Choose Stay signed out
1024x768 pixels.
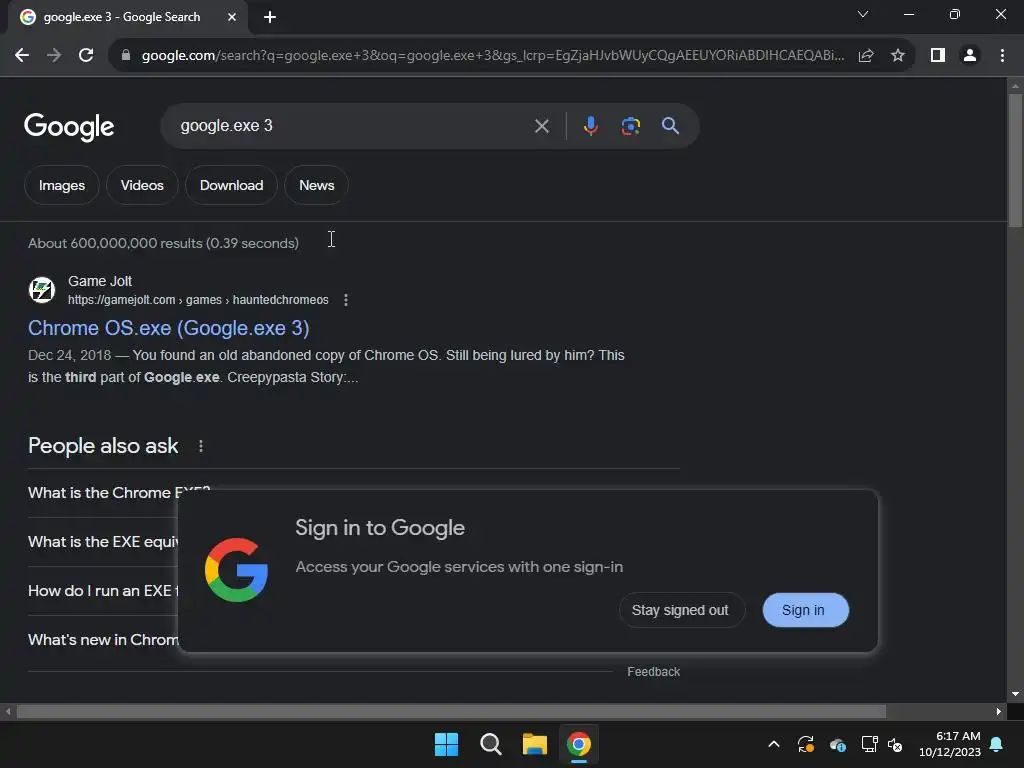681,610
